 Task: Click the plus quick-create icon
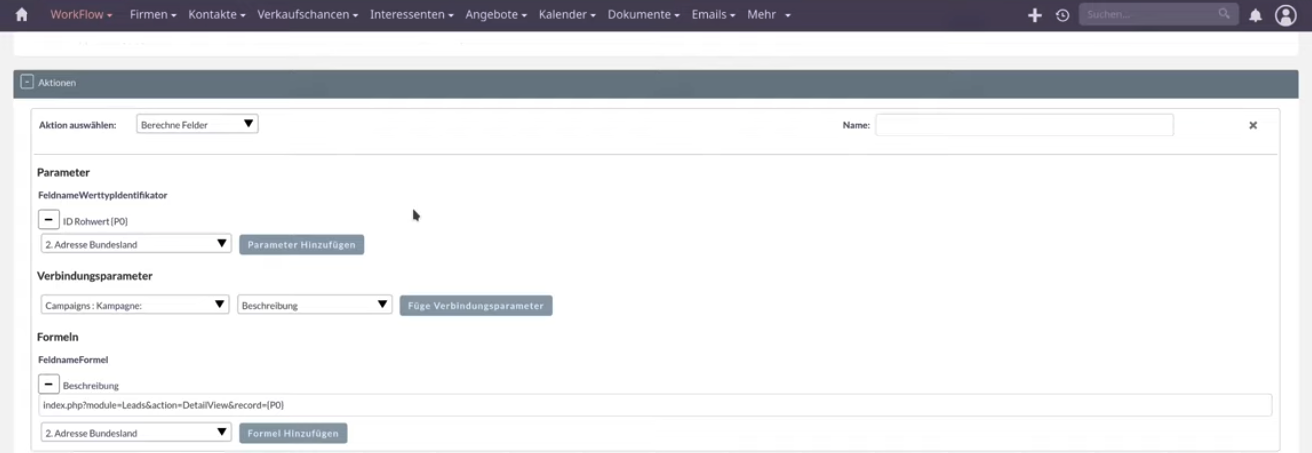tap(1035, 15)
